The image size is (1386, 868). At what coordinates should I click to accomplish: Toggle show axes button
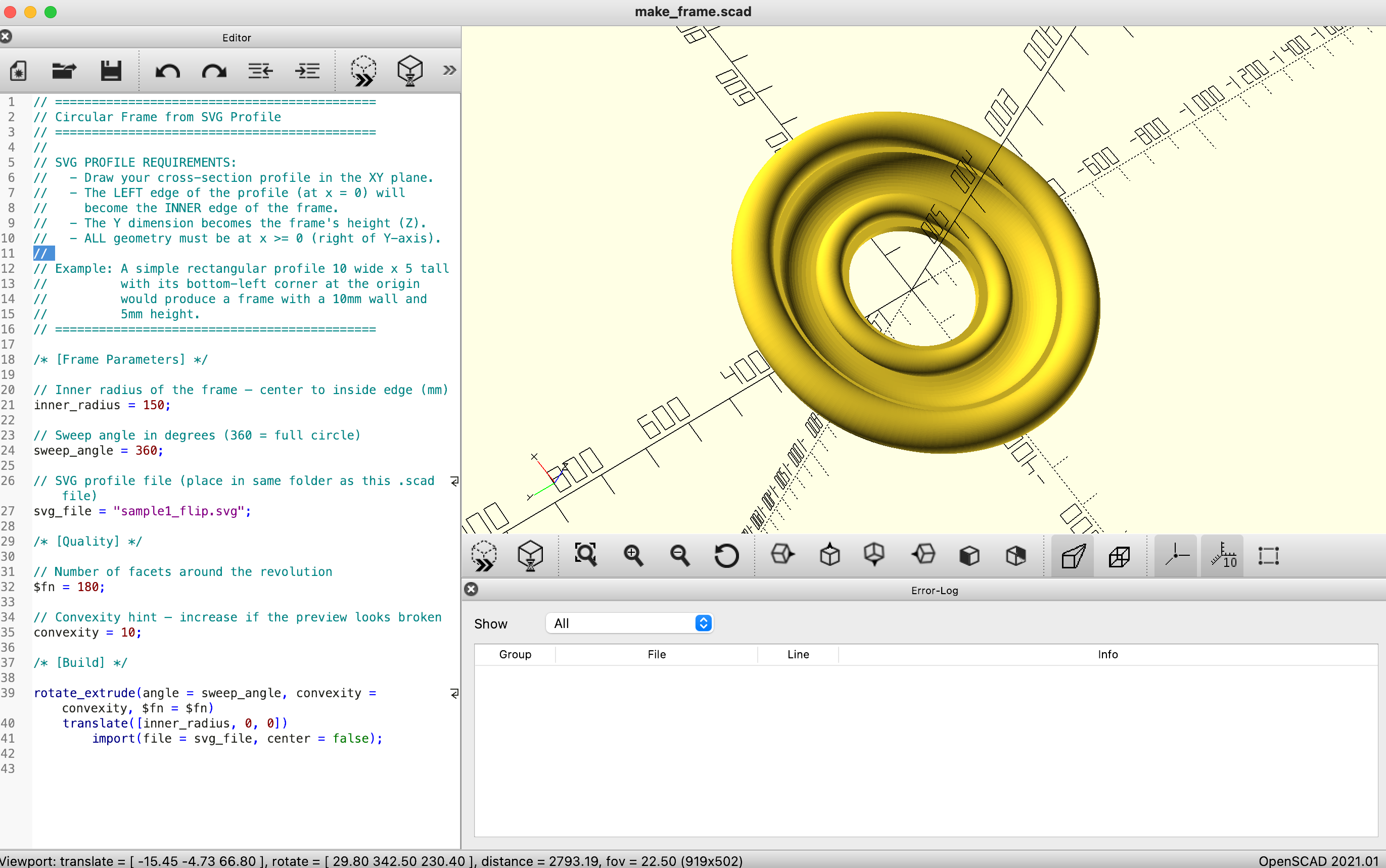[1176, 555]
